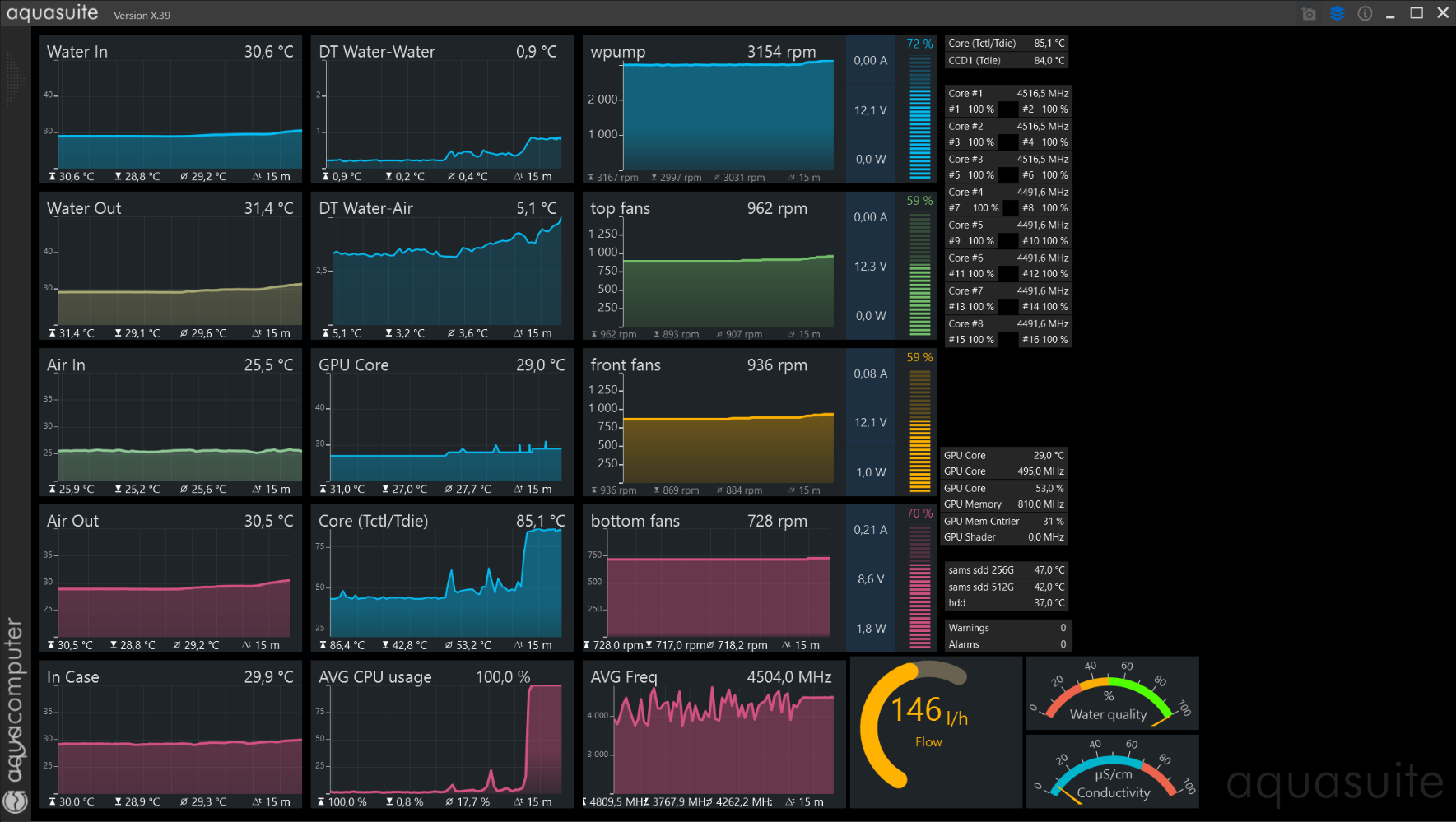1456x822 pixels.
Task: Click the '8,6 V' bottom fans voltage
Action: [870, 579]
